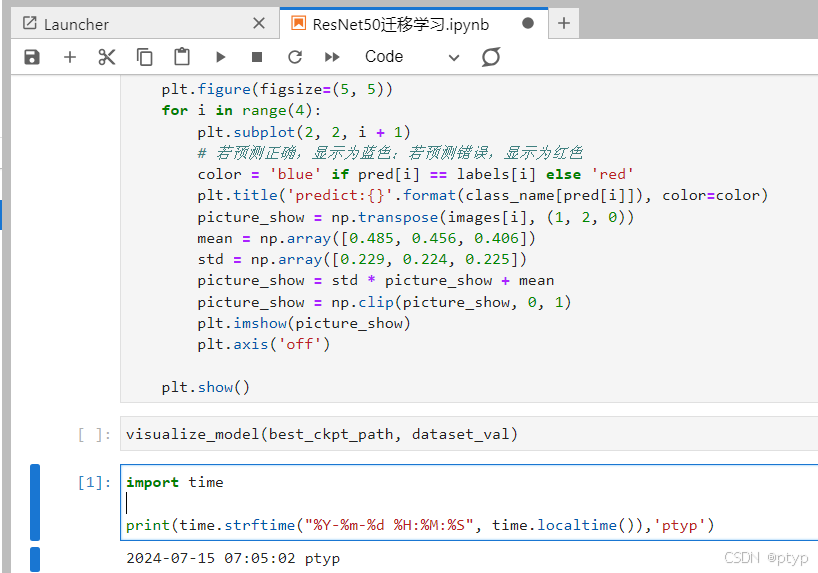Save the notebook using the floppy disk icon
Screen dimensions: 818x573
click(32, 57)
